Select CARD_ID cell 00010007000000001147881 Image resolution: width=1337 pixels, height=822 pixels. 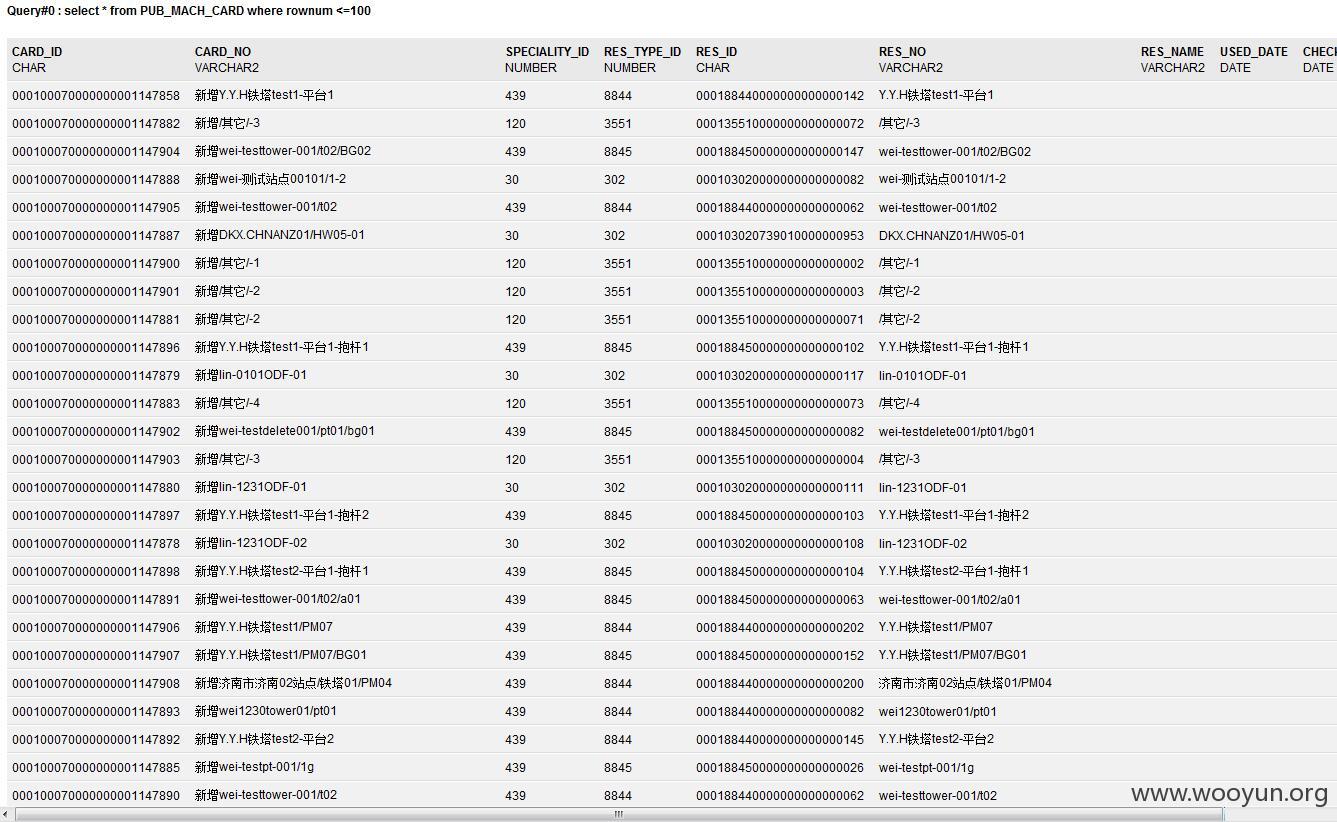tap(96, 320)
